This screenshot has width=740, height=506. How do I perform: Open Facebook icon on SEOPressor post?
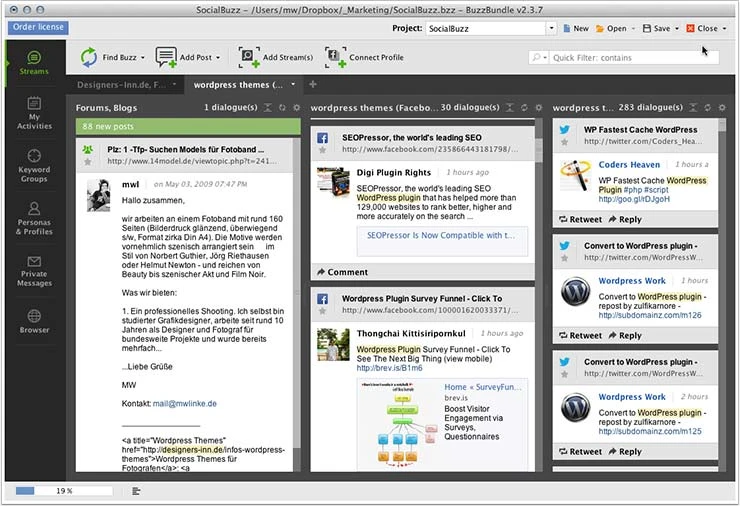point(322,138)
